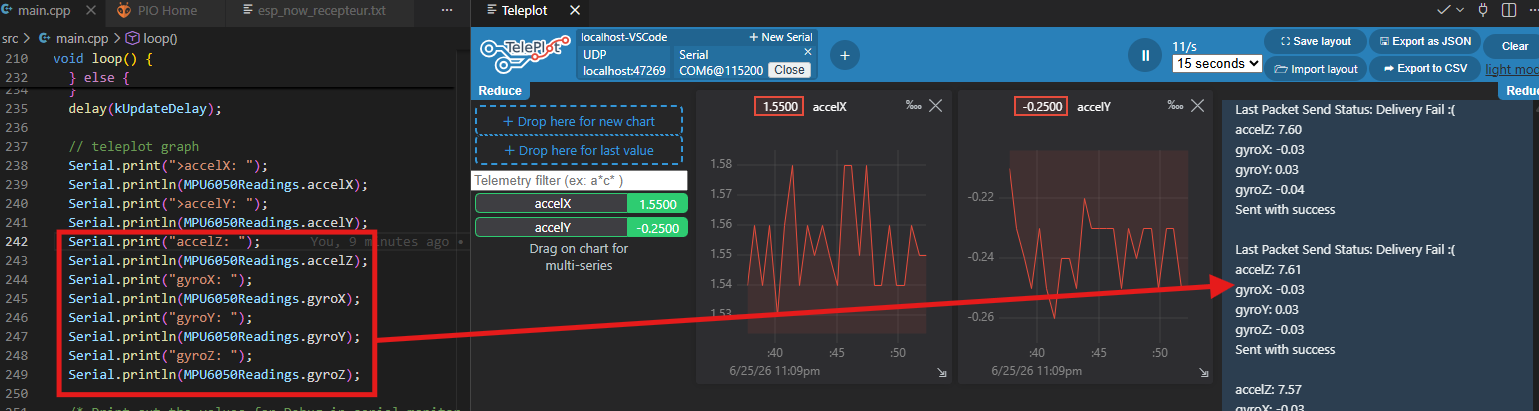The width and height of the screenshot is (1539, 411).
Task: Expand the dropdown arrow beside the checkmark
Action: click(x=1461, y=10)
